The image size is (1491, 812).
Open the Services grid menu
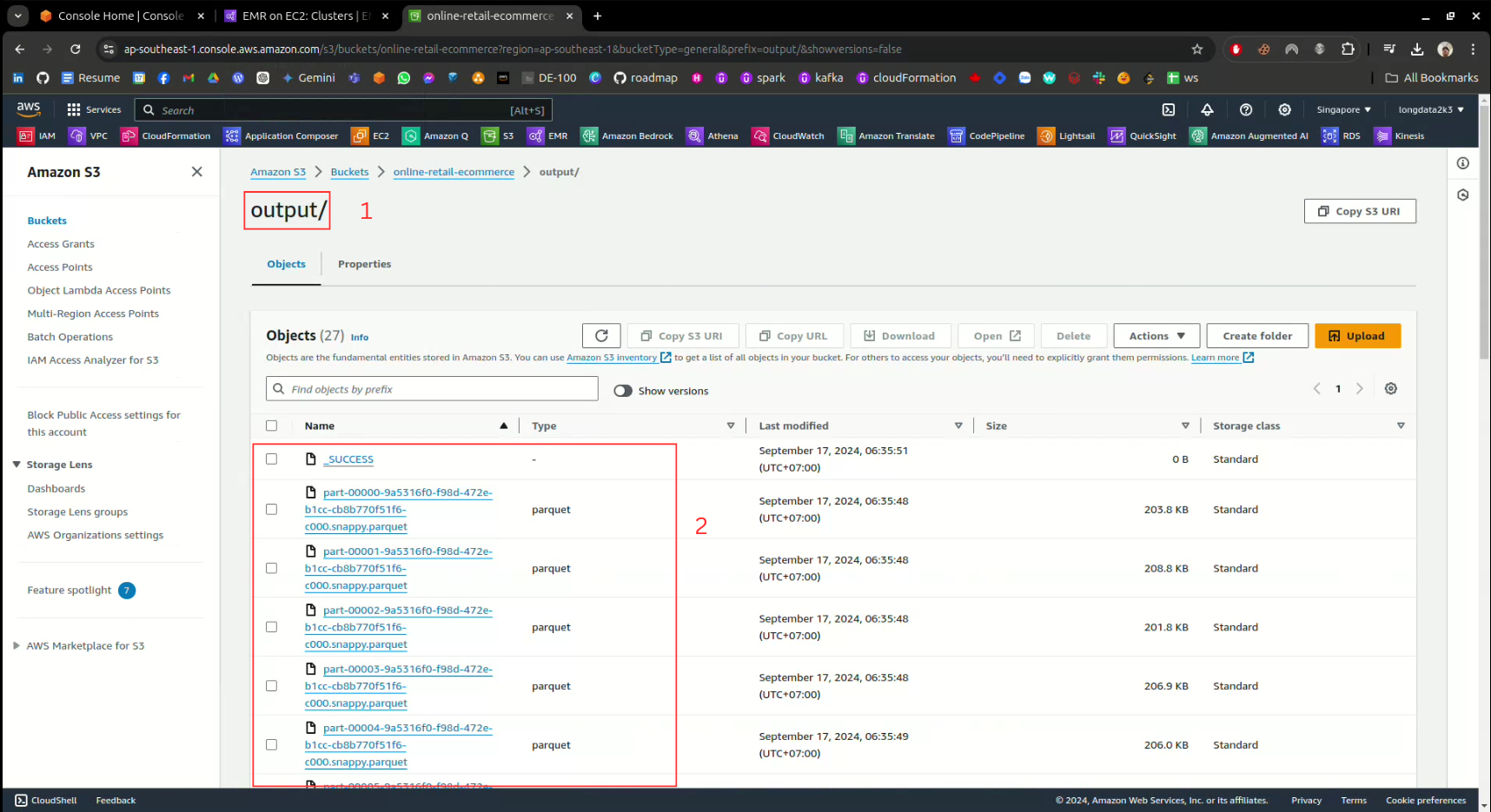(x=94, y=110)
